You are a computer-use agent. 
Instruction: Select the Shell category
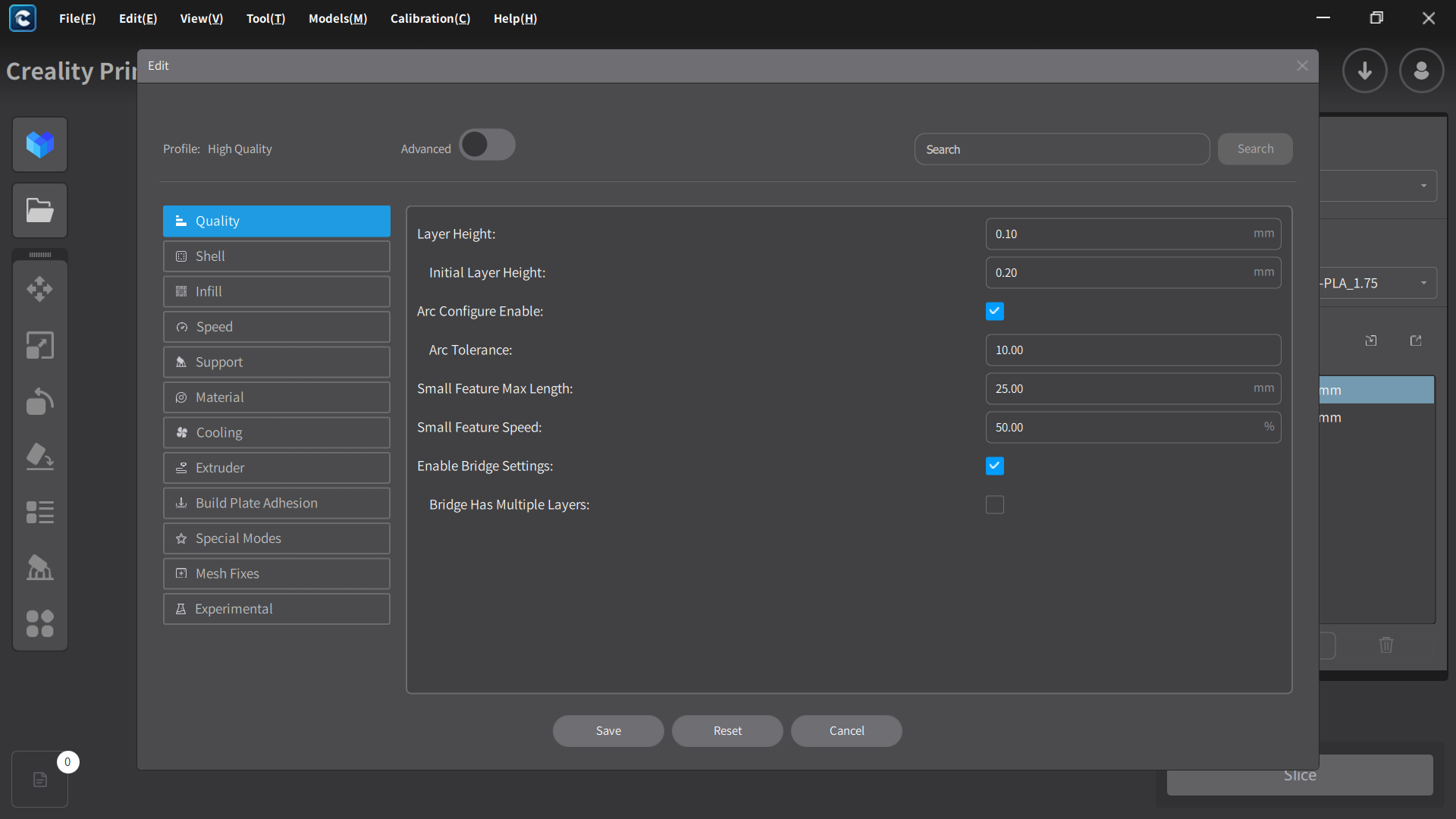(x=277, y=256)
